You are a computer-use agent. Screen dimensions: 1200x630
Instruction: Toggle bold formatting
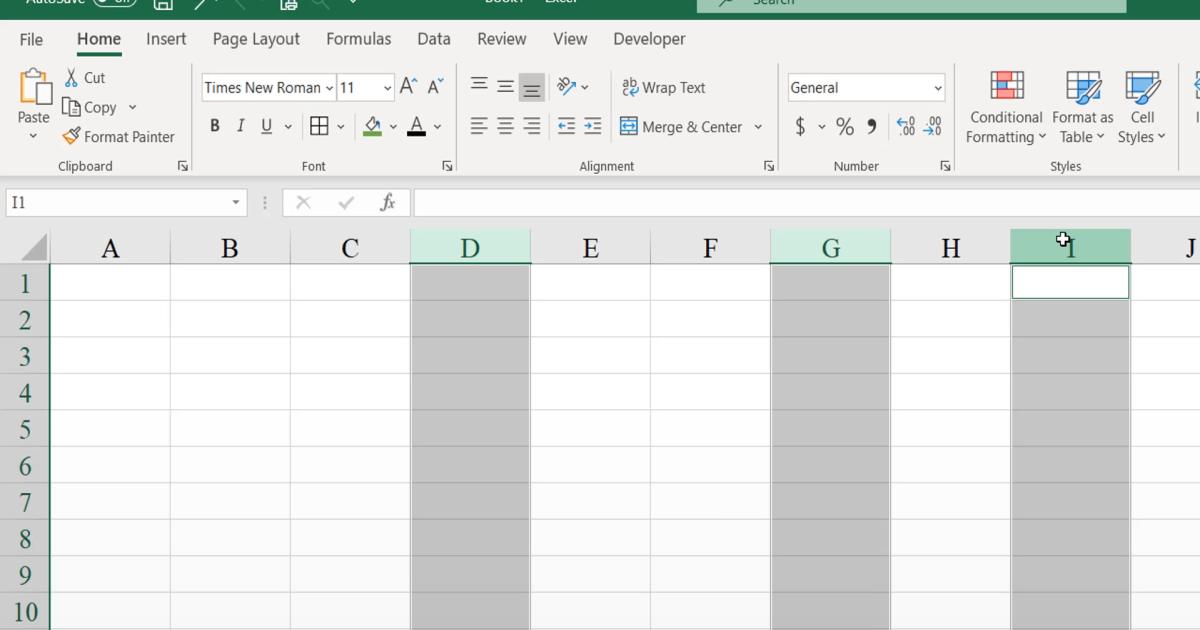click(x=214, y=125)
